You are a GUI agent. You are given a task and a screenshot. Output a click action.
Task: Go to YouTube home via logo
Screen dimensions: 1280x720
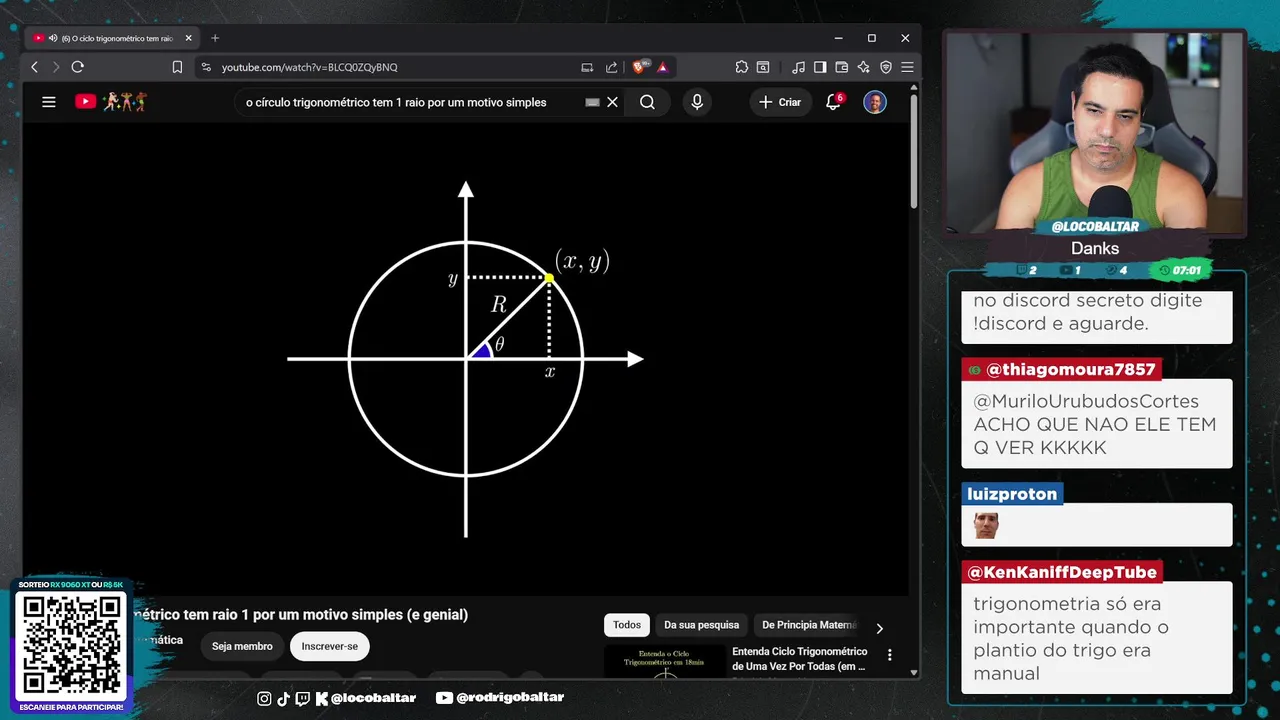[x=111, y=102]
